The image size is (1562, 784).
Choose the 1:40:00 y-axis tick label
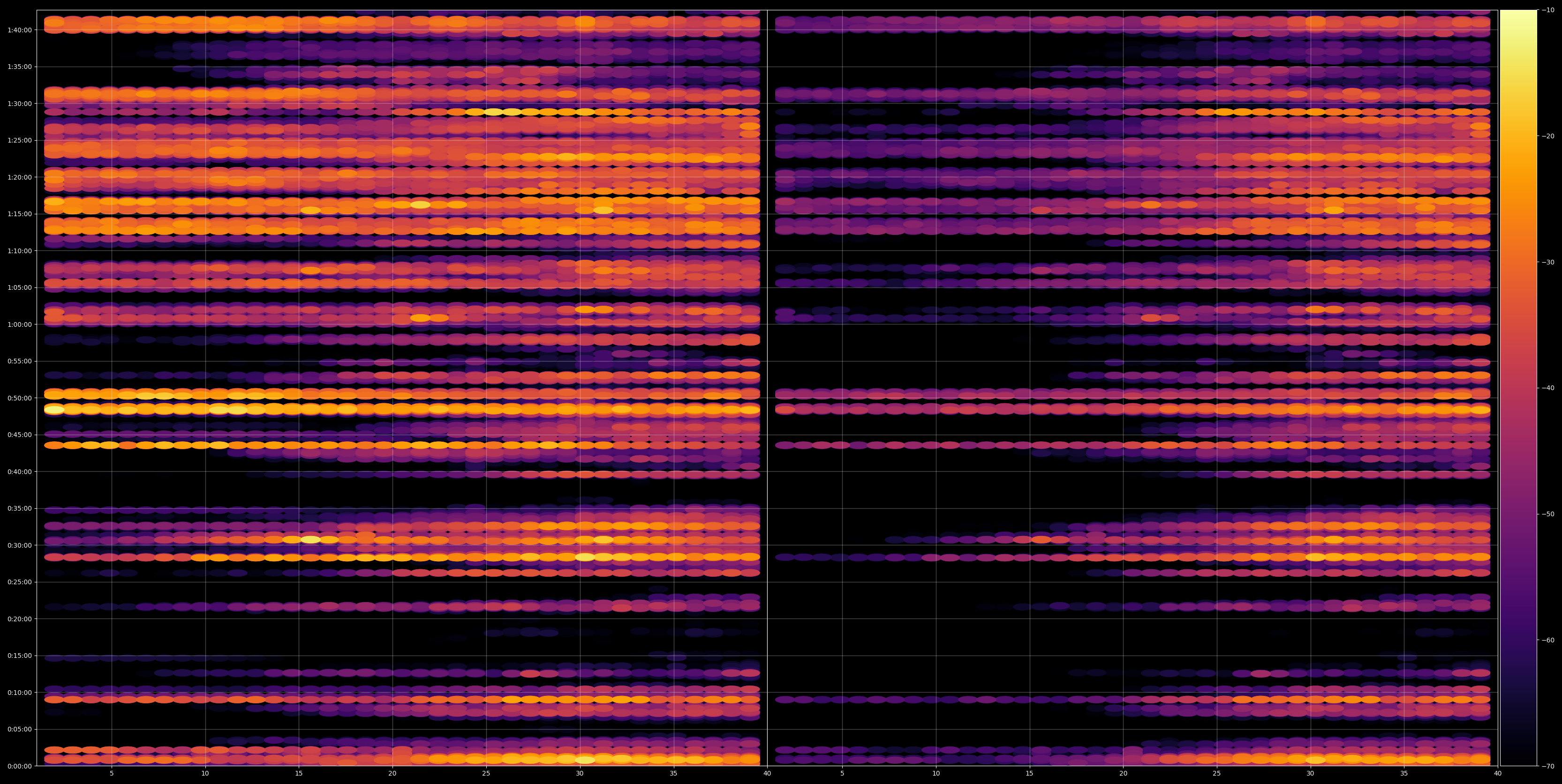point(20,30)
